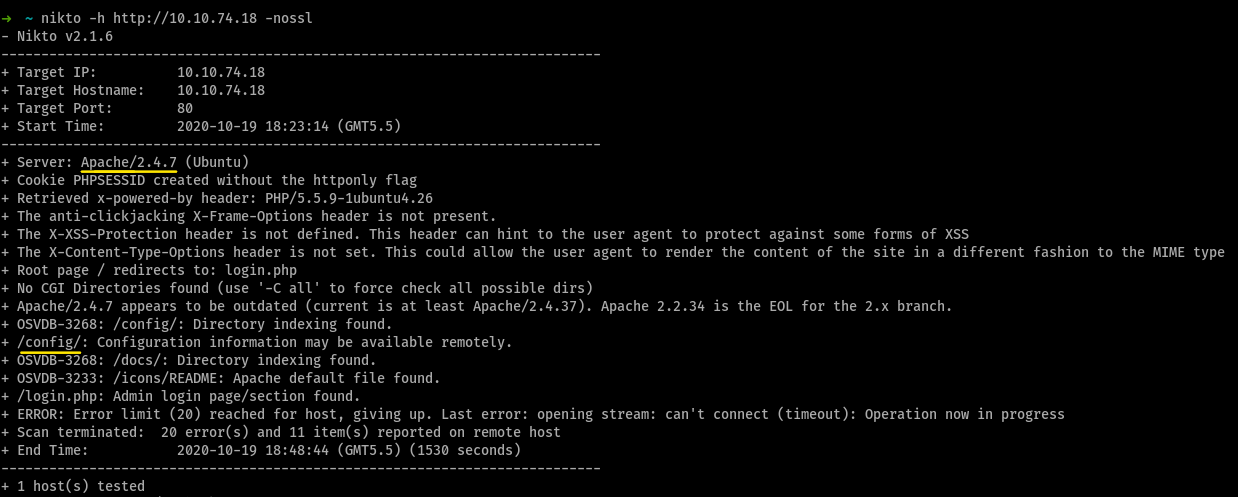Click the Target Port value 80

click(x=185, y=108)
